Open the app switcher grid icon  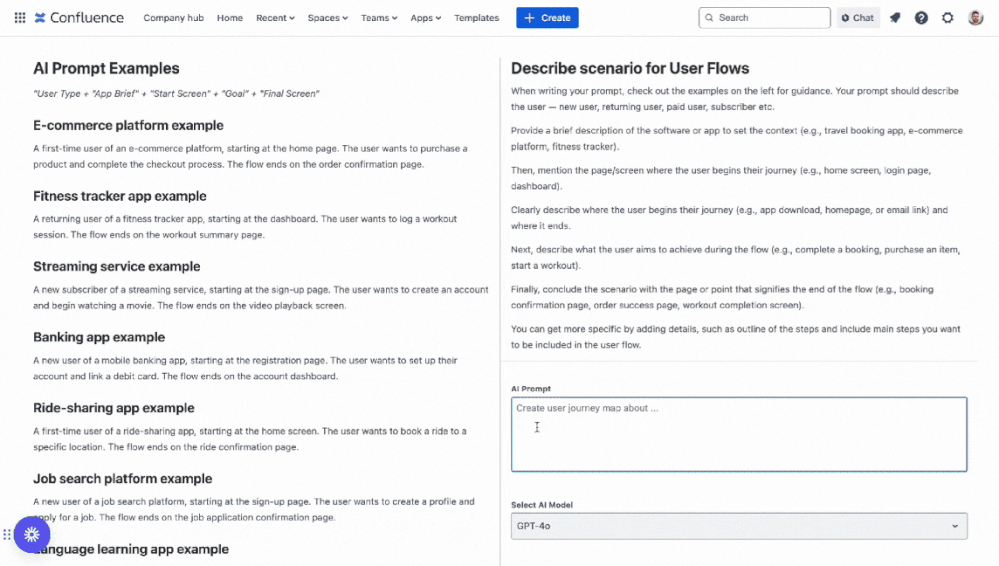click(20, 18)
